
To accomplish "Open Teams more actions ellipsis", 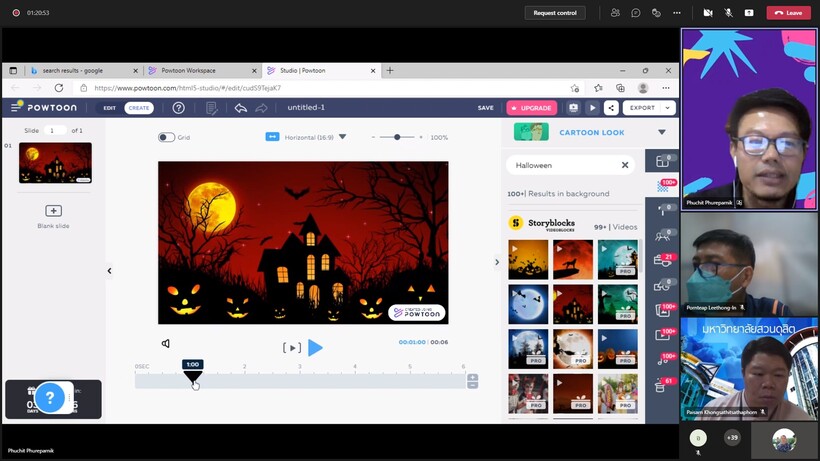I will (x=677, y=13).
